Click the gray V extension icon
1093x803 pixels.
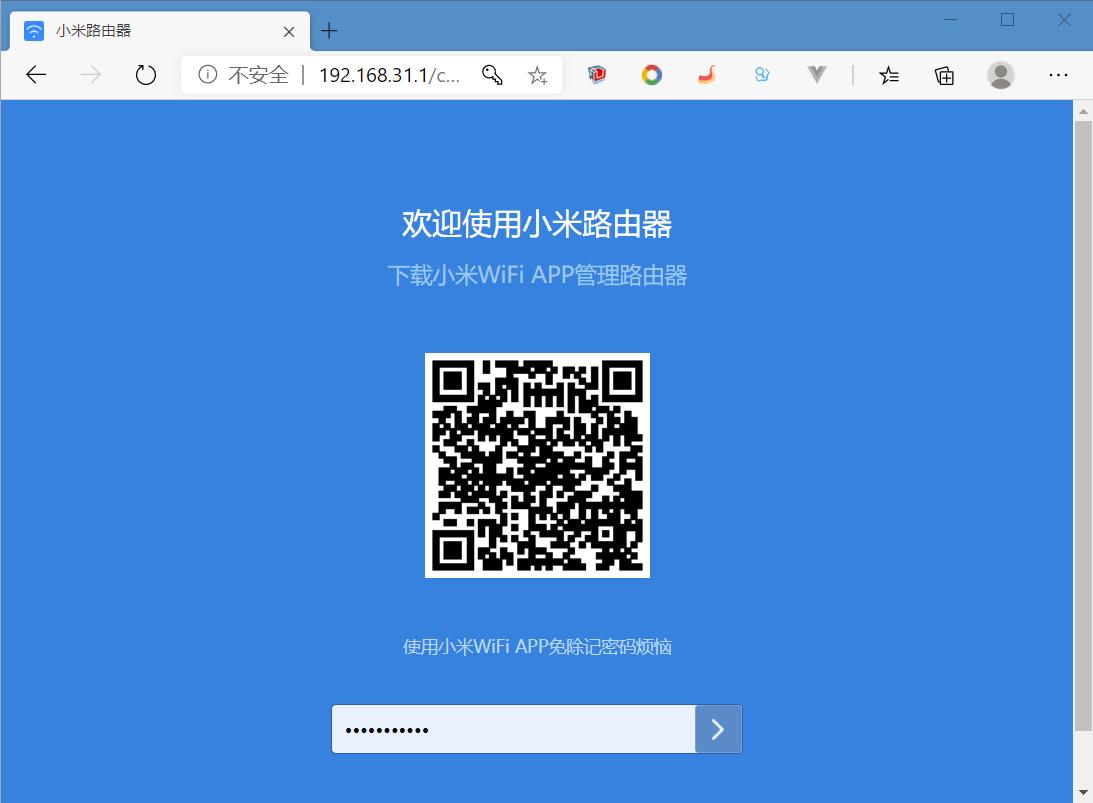tap(816, 74)
